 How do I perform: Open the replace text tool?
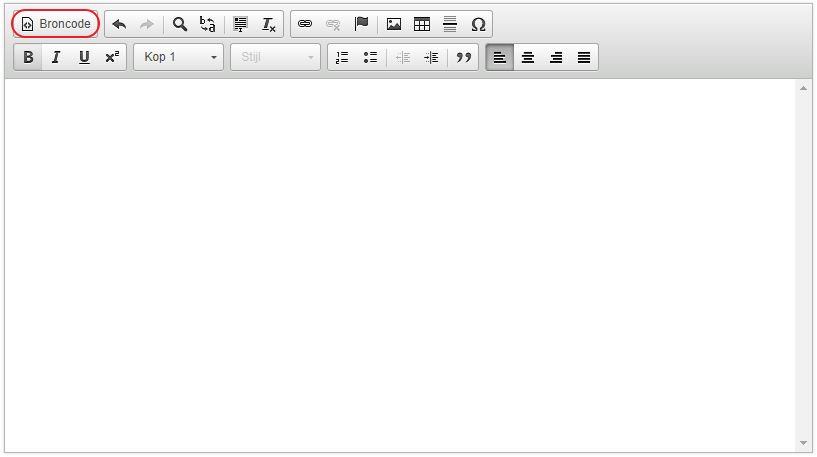(x=208, y=24)
